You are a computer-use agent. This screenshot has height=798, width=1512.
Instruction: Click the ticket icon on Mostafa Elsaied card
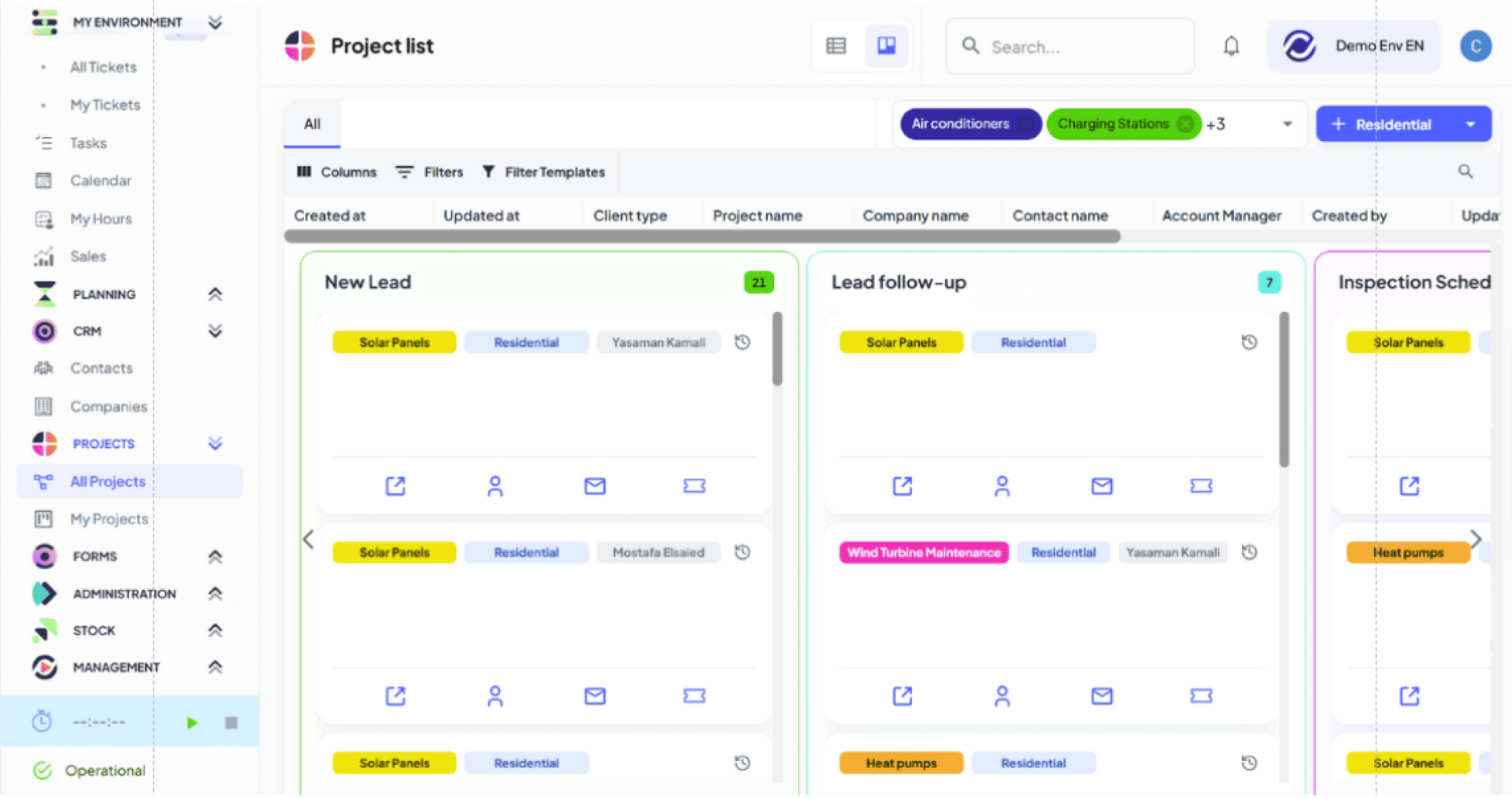click(x=694, y=696)
